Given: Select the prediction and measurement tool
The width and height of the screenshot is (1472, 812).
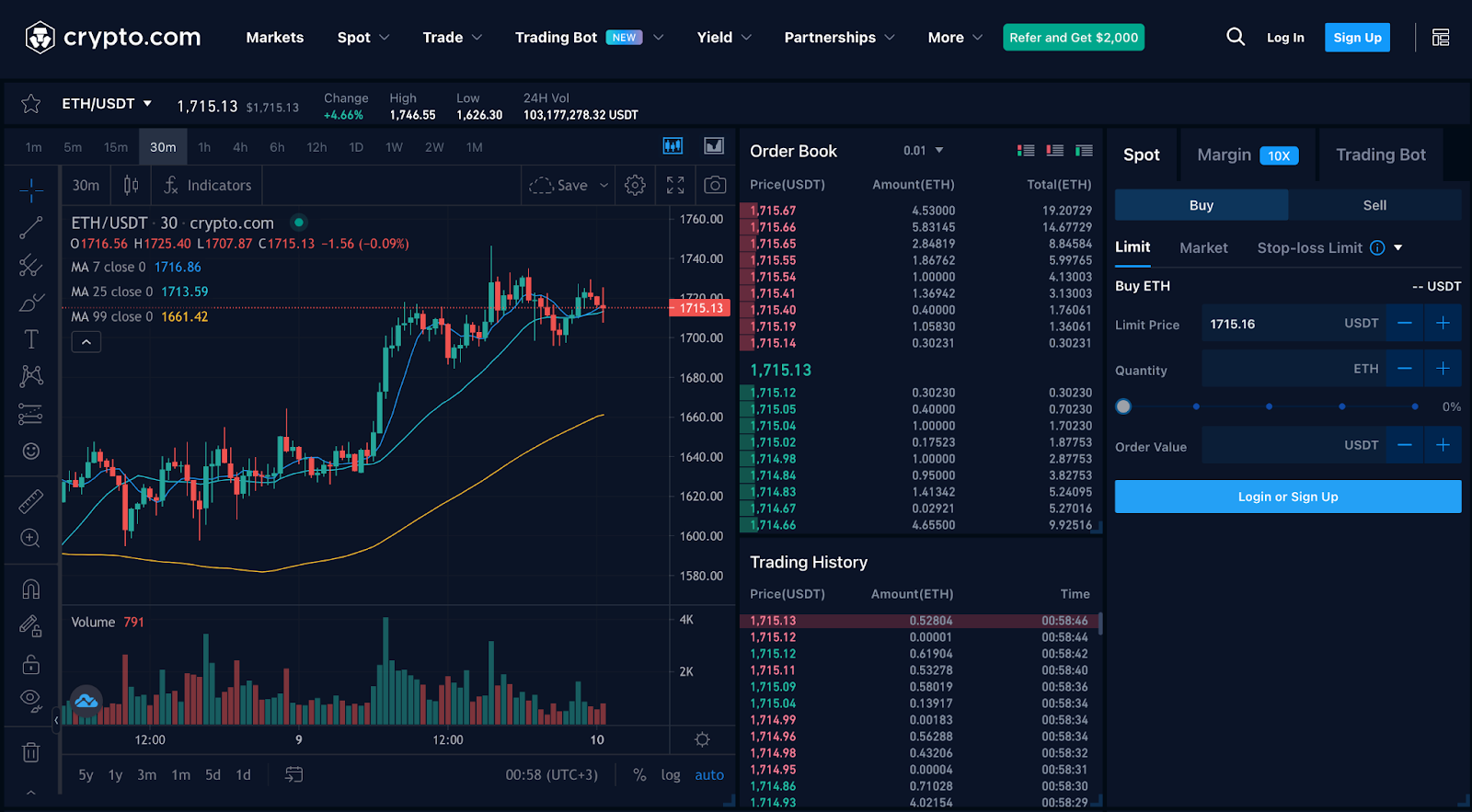Looking at the screenshot, I should 30,414.
